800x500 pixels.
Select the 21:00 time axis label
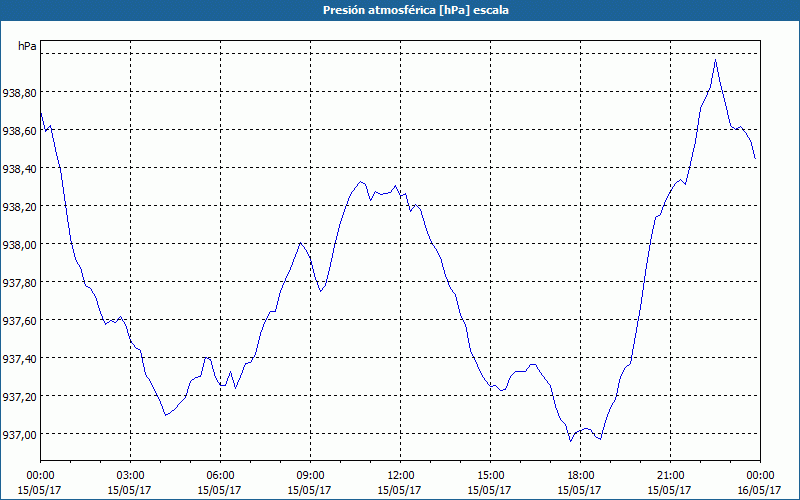pyautogui.click(x=670, y=475)
